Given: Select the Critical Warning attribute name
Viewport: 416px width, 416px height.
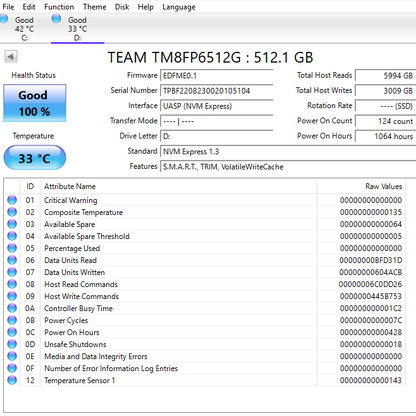Looking at the screenshot, I should click(x=71, y=200).
